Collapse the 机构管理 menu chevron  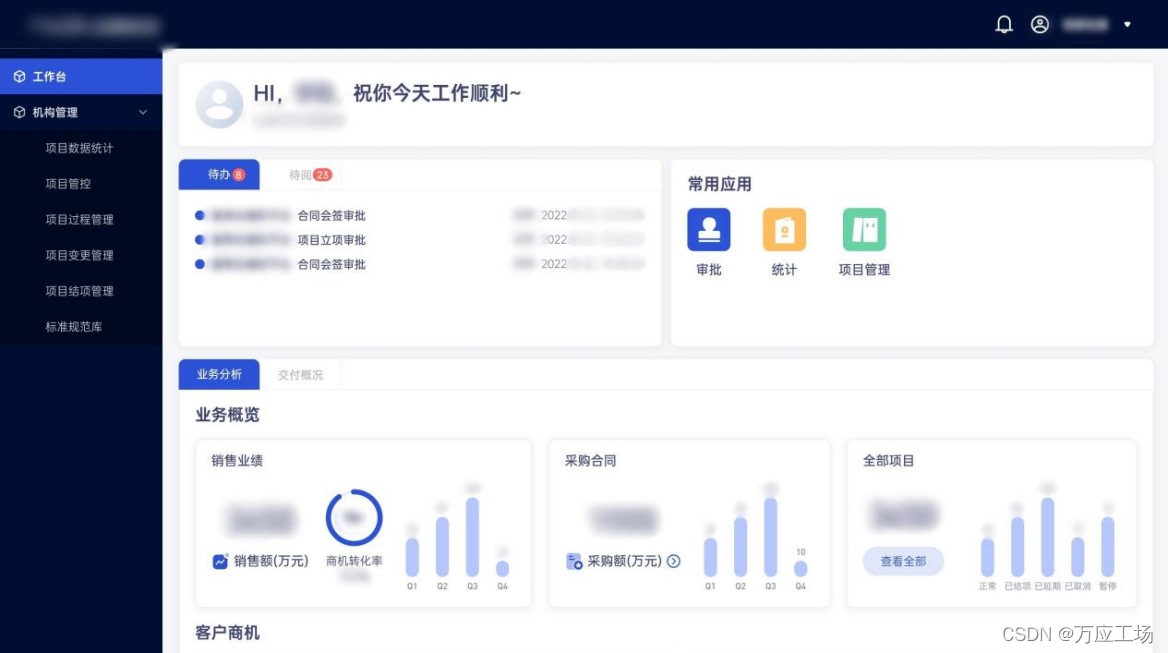tap(142, 112)
